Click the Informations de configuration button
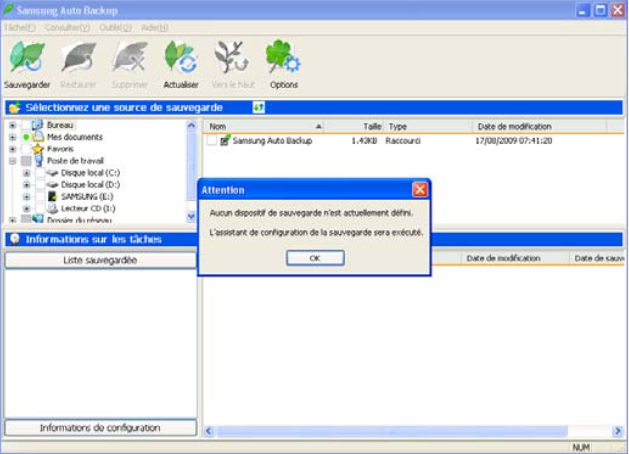629x454 pixels. (x=100, y=428)
